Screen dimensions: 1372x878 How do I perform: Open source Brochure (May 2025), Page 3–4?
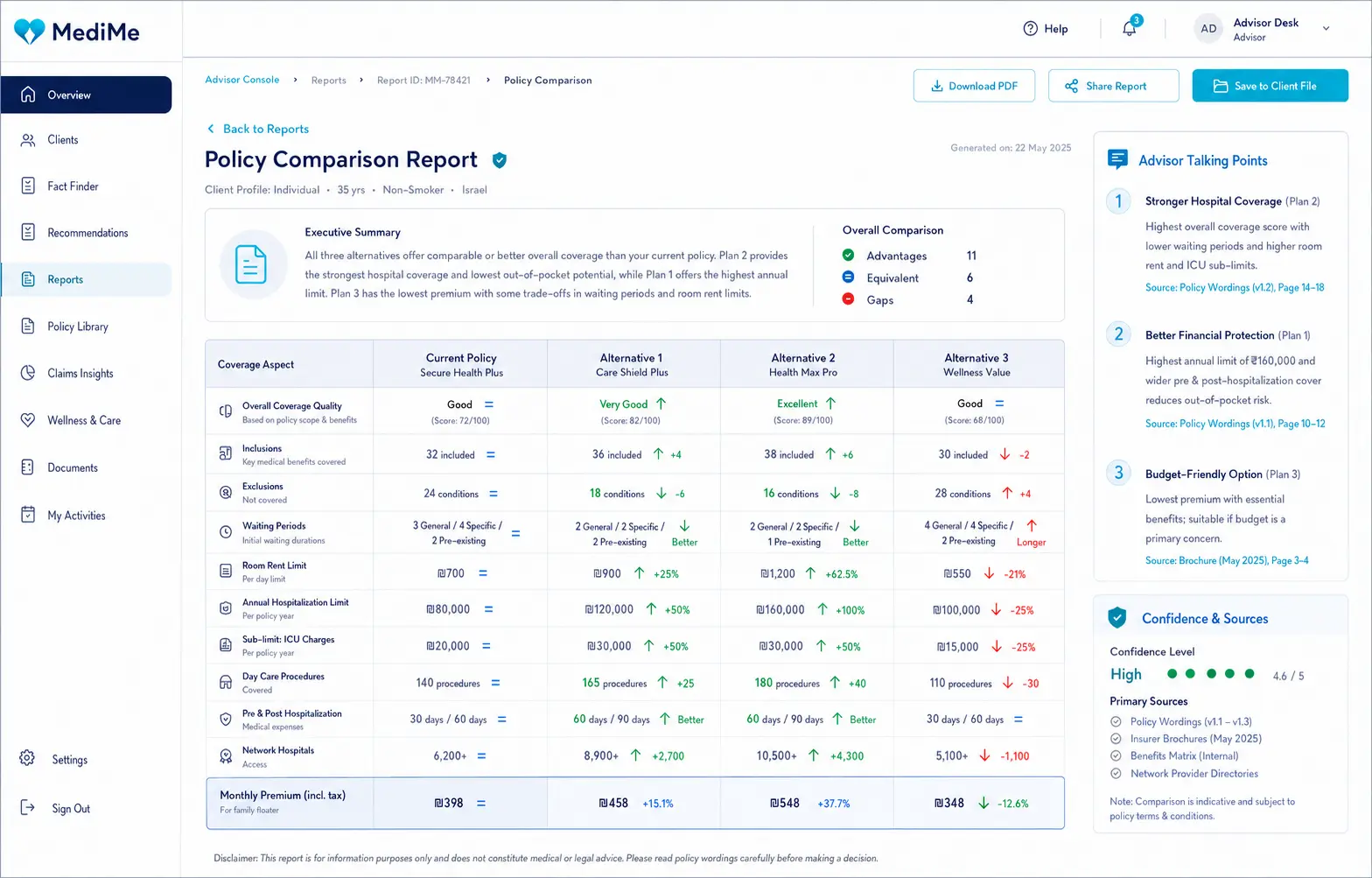(1227, 560)
